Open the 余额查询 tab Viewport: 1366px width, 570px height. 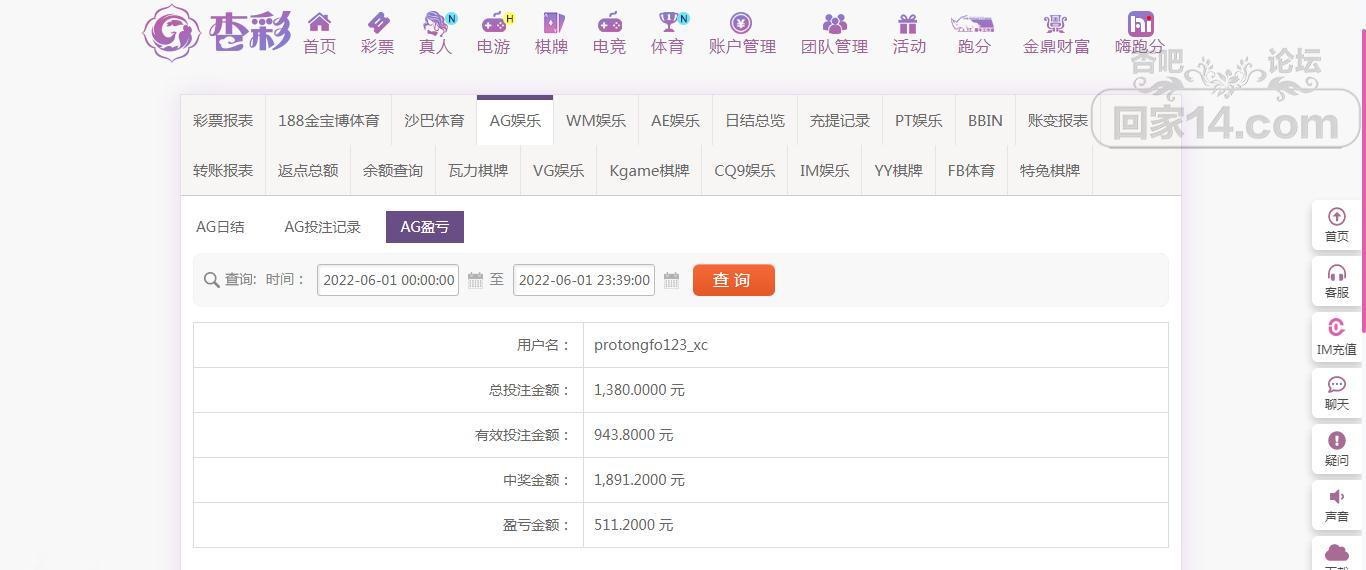(393, 171)
